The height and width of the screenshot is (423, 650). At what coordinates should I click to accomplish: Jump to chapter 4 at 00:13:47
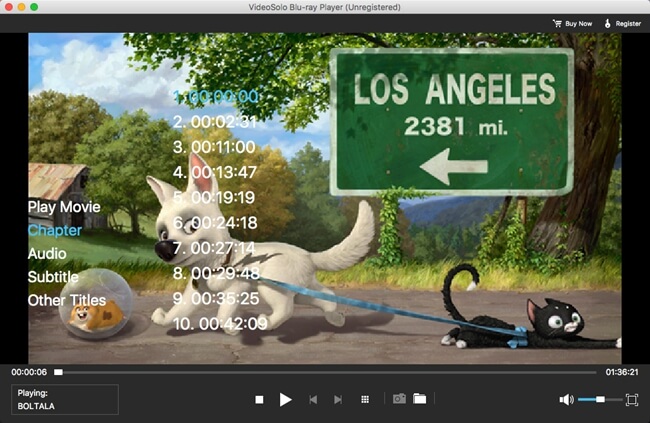pos(215,172)
